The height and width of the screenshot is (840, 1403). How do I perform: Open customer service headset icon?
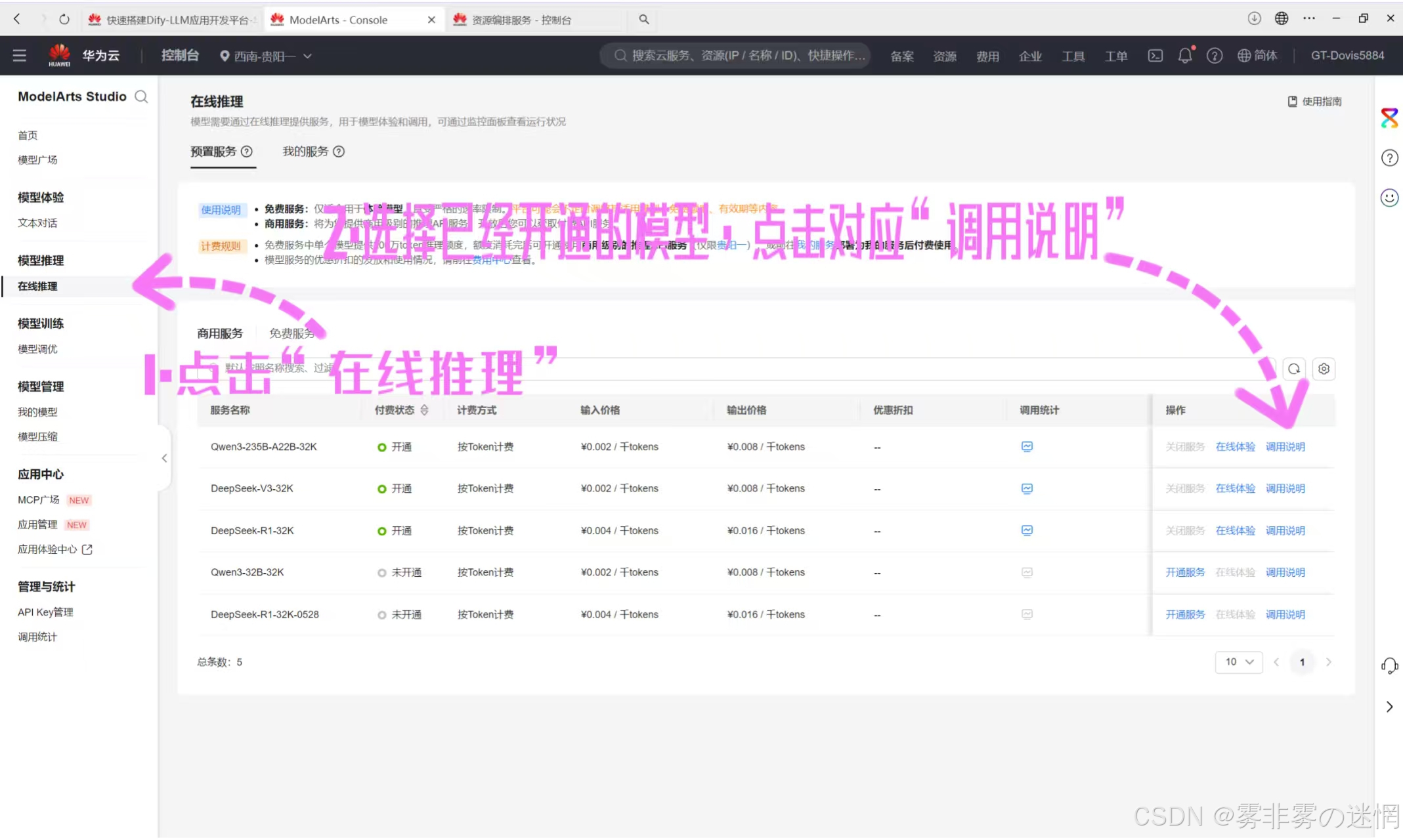tap(1390, 666)
